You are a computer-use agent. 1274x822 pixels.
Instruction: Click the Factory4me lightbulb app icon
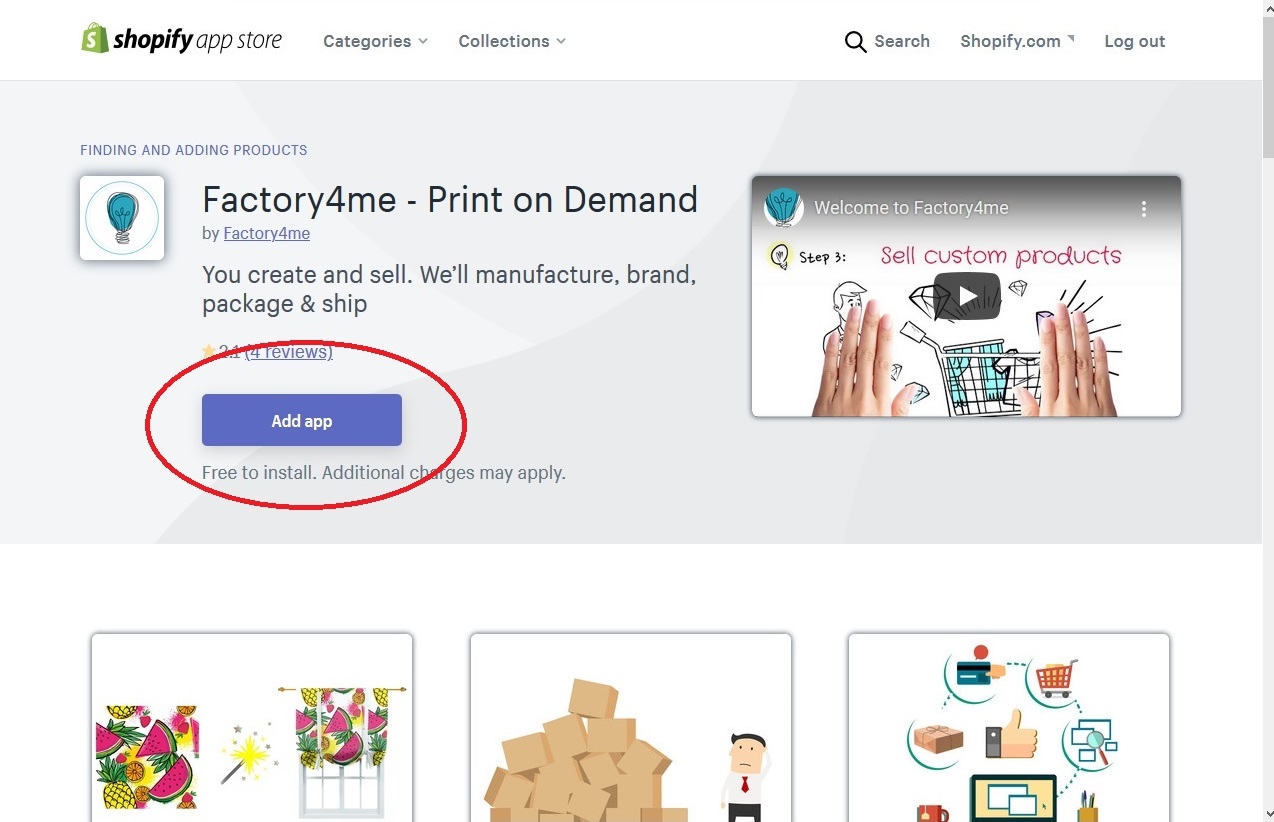pyautogui.click(x=122, y=218)
